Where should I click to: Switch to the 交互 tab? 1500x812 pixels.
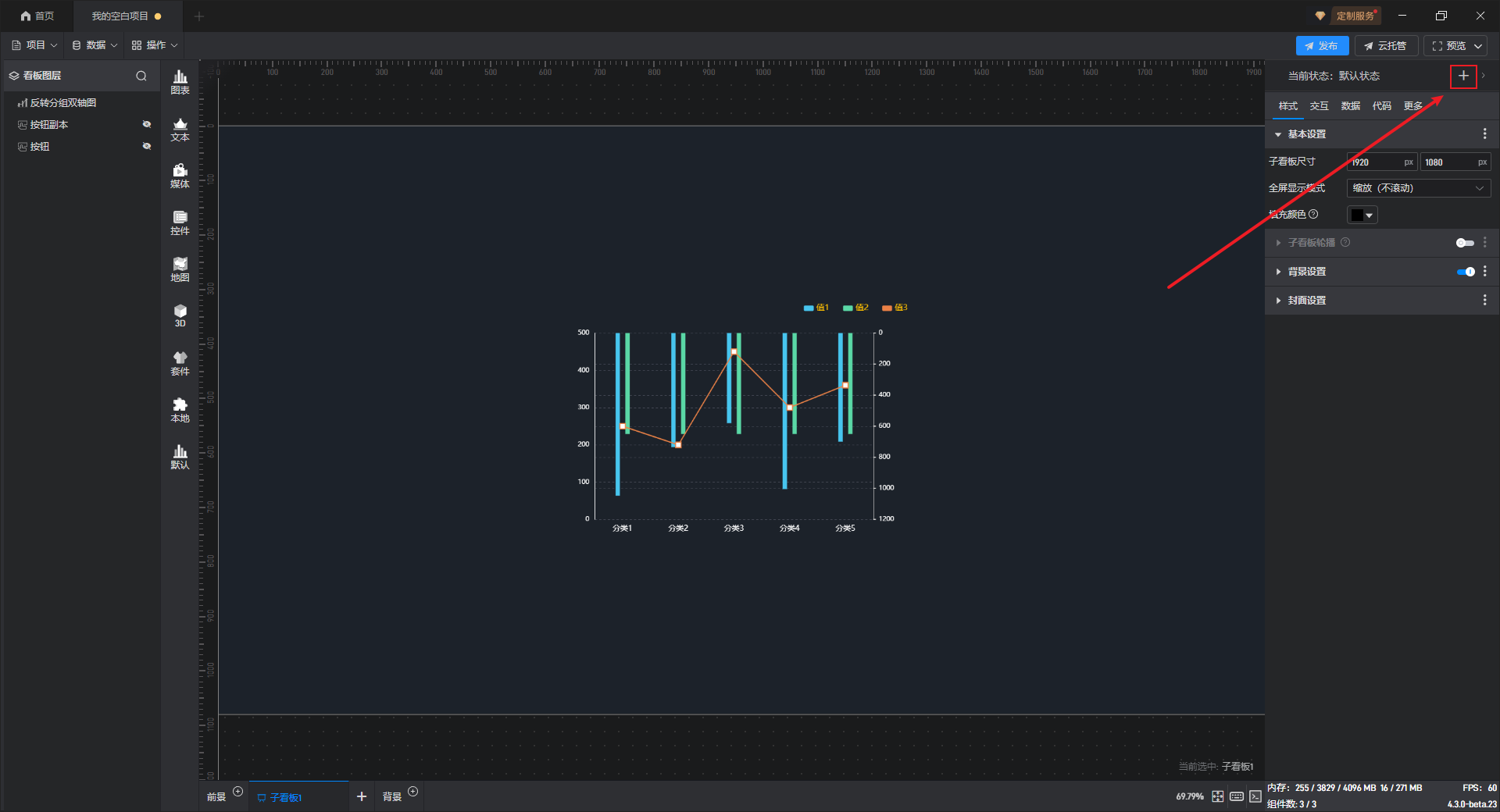point(1319,106)
